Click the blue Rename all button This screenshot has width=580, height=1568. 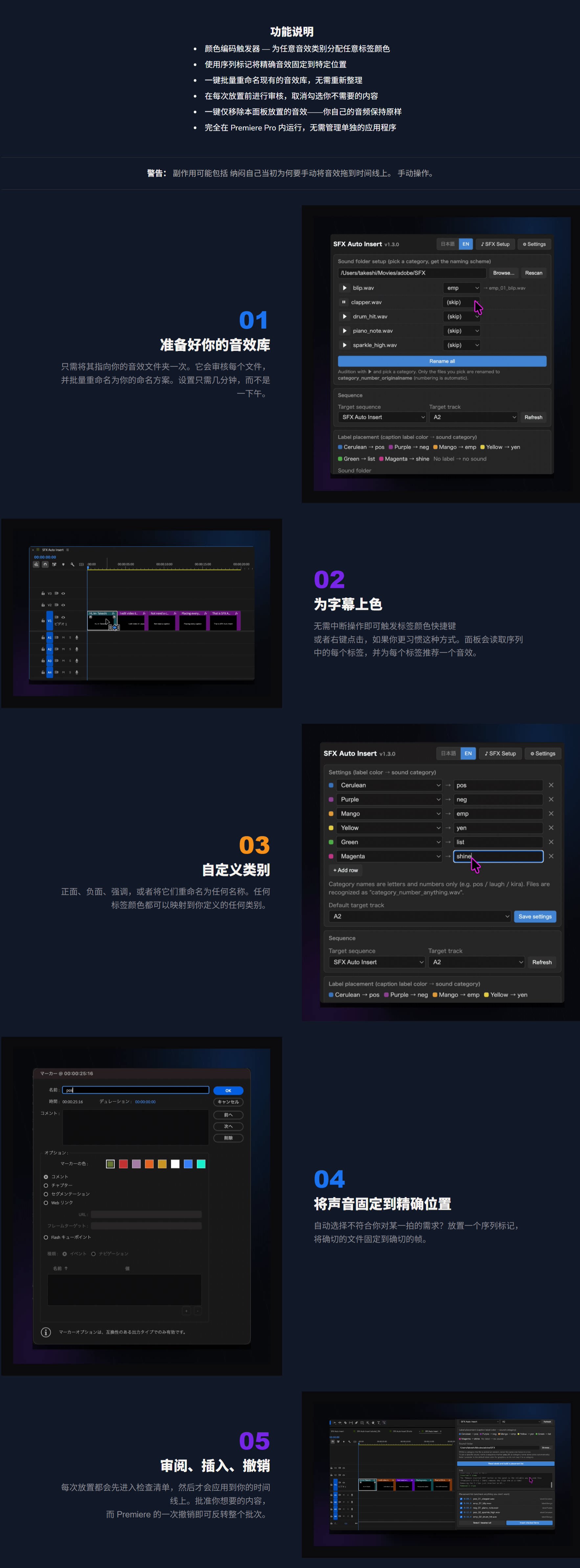click(442, 361)
